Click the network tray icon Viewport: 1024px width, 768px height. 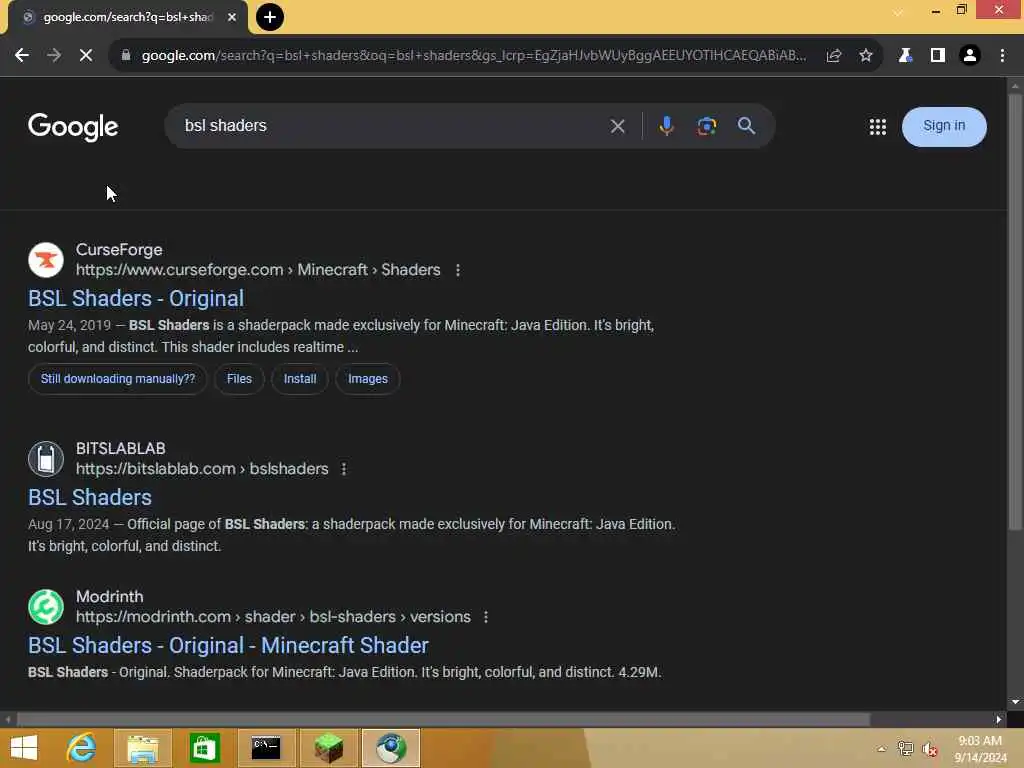905,749
